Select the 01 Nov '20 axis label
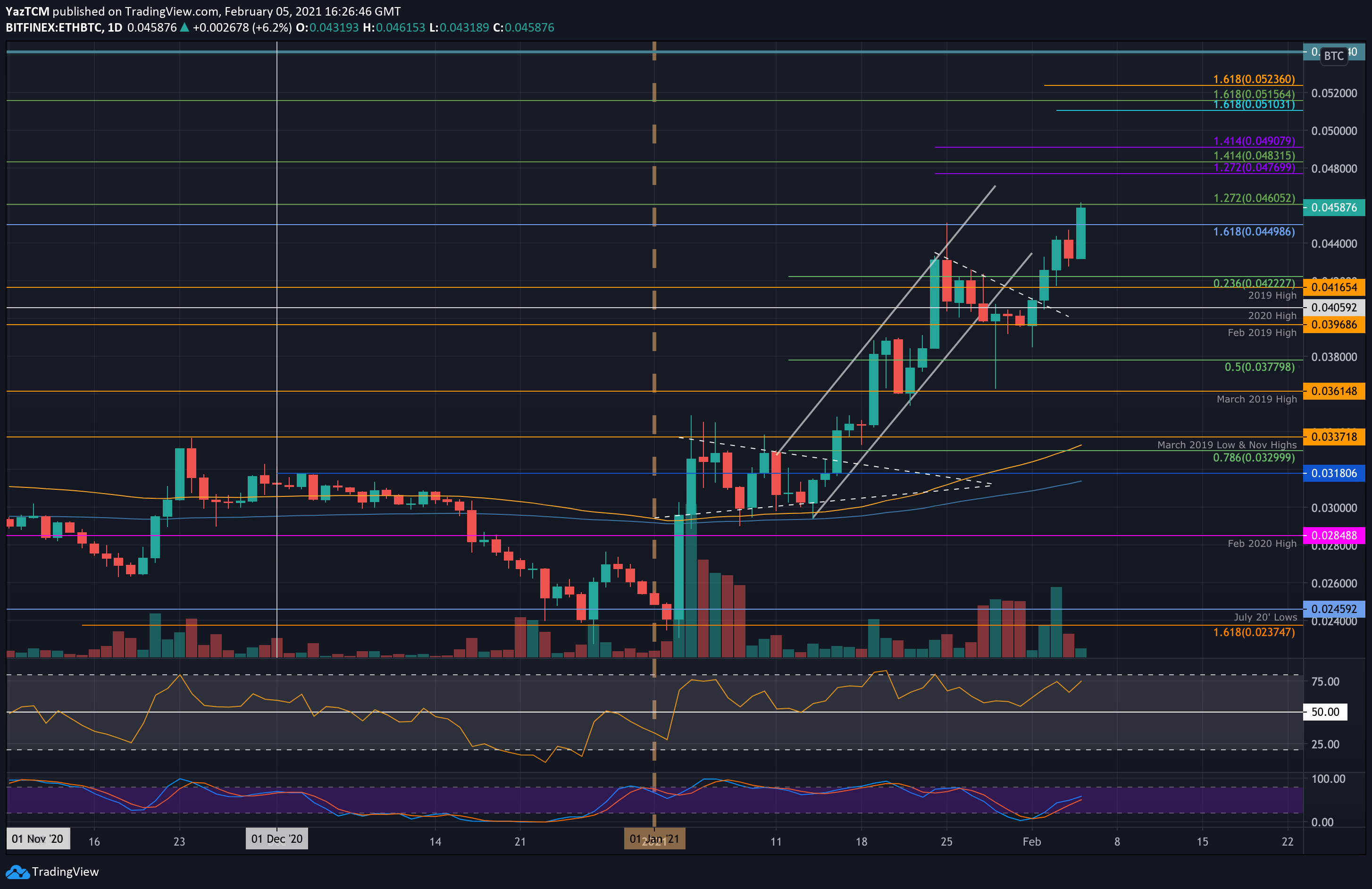Image resolution: width=1372 pixels, height=889 pixels. (37, 839)
